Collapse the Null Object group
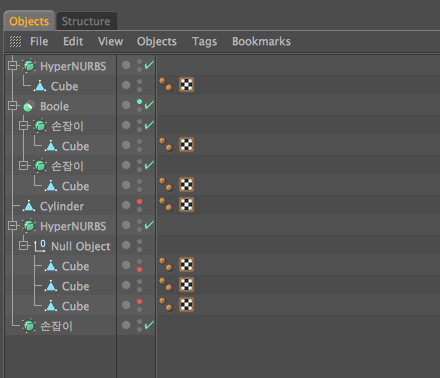The height and width of the screenshot is (378, 440). tap(23, 245)
